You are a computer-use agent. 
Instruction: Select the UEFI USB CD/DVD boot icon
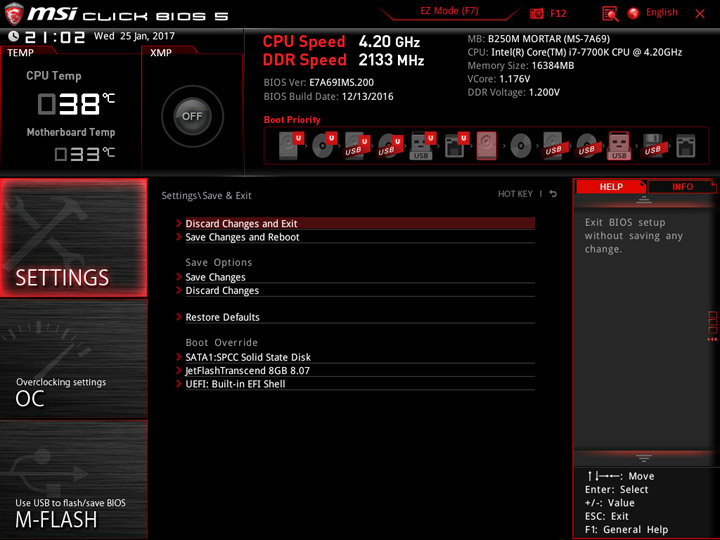click(x=390, y=146)
